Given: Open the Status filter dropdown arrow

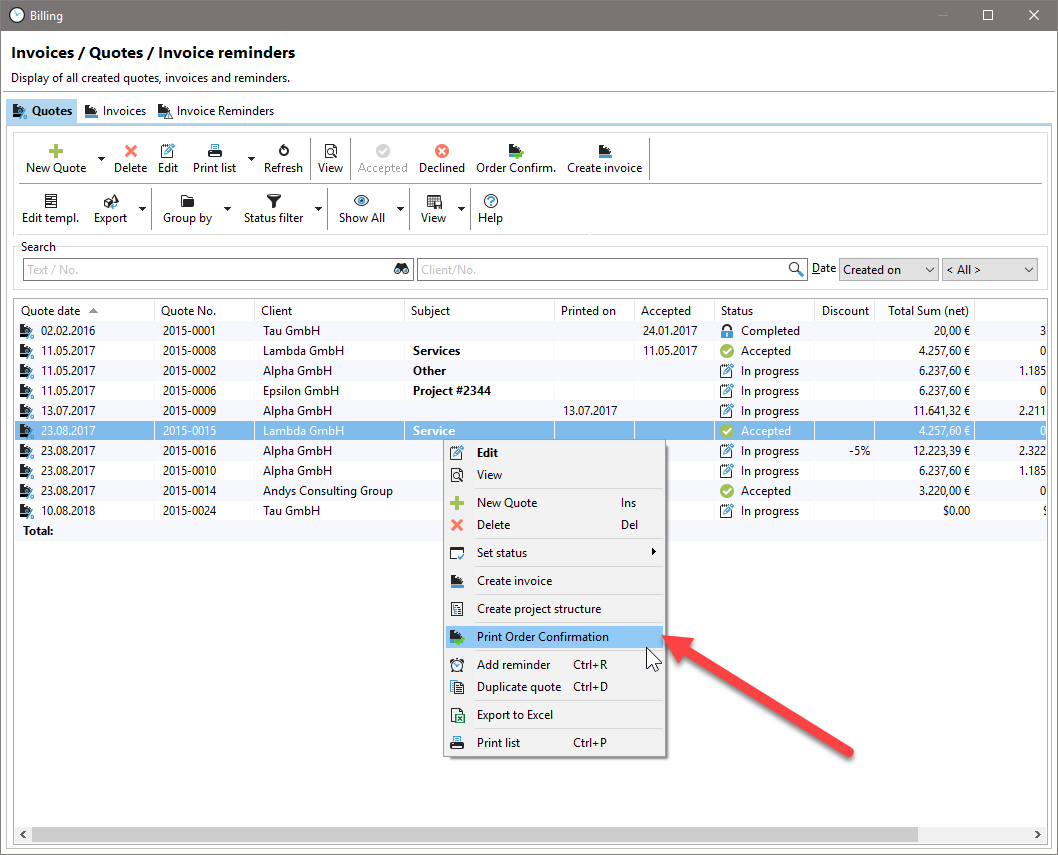Looking at the screenshot, I should click(x=318, y=209).
